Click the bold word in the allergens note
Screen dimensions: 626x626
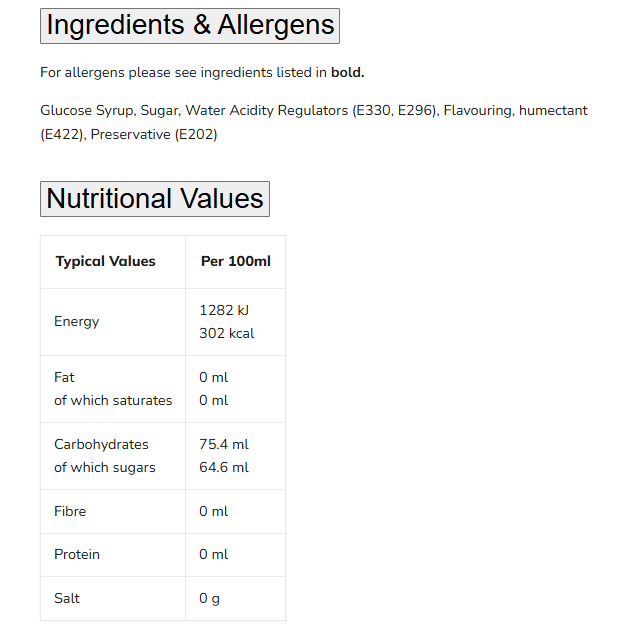coord(347,72)
